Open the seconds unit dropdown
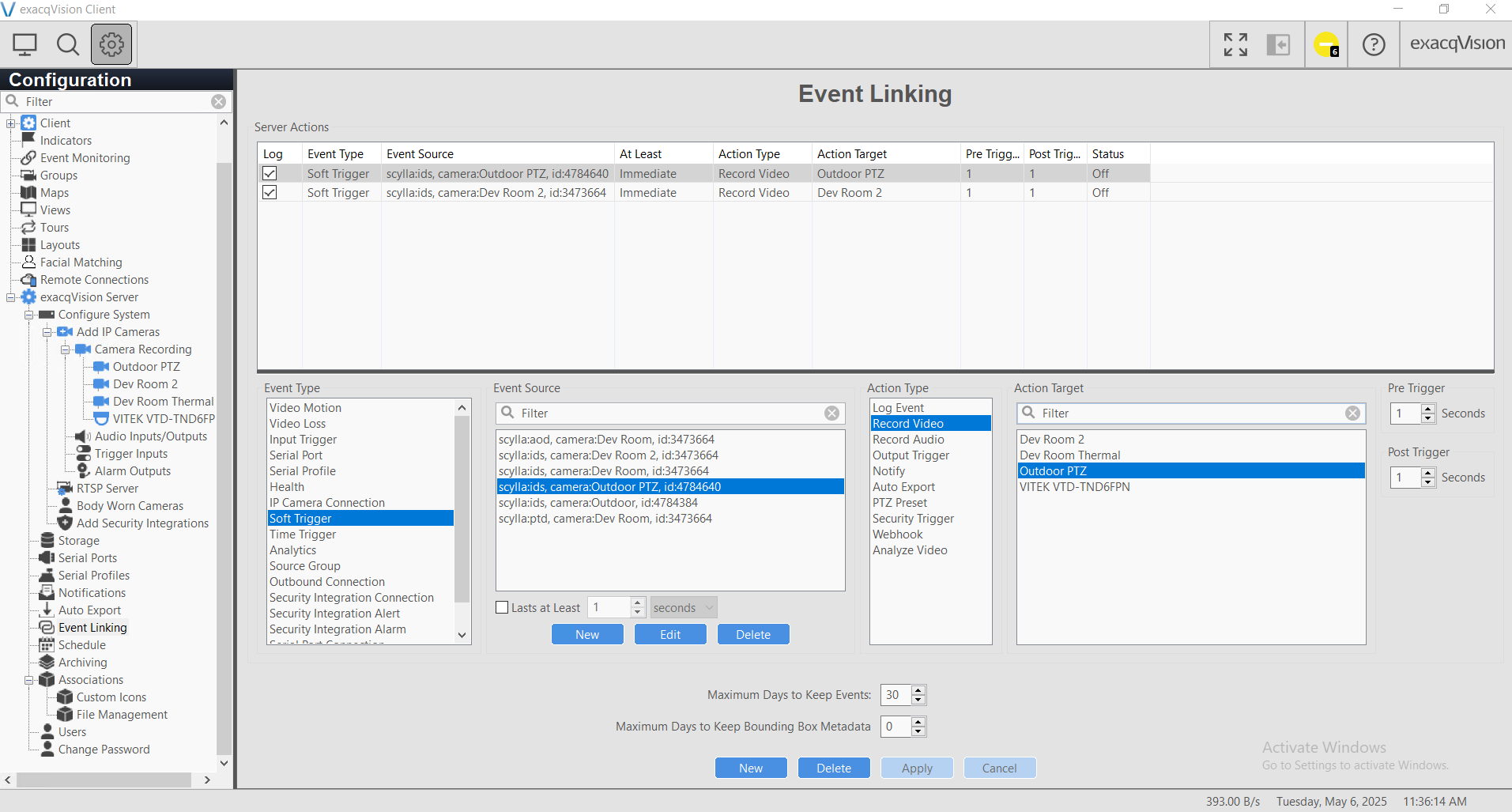The height and width of the screenshot is (812, 1512). [684, 608]
